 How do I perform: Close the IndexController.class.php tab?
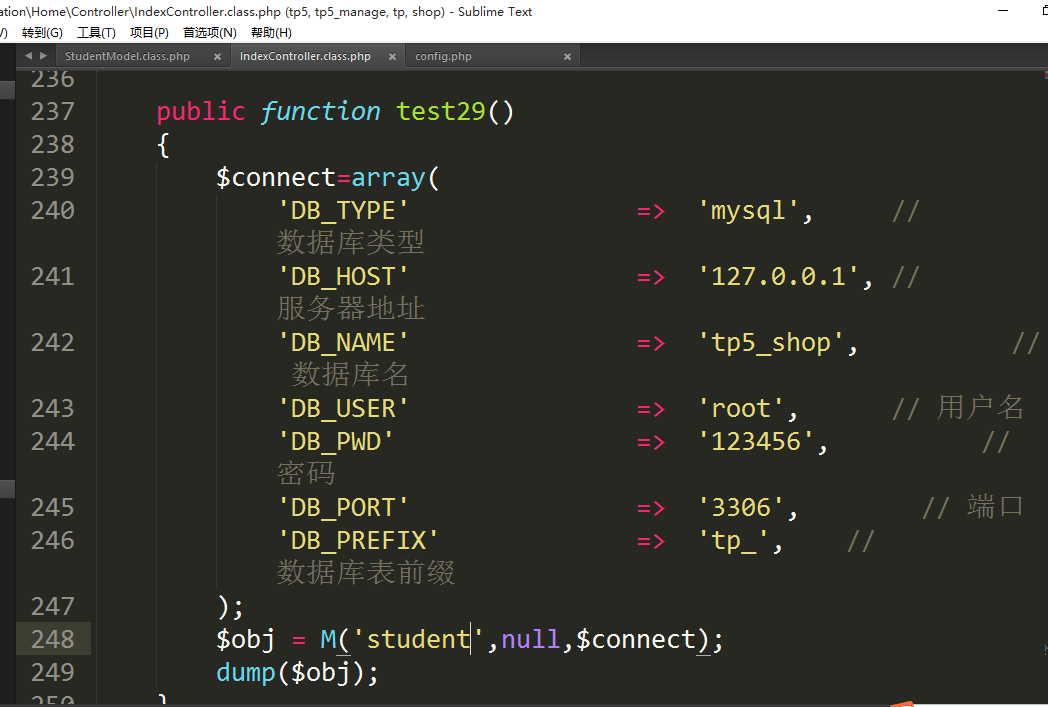392,57
